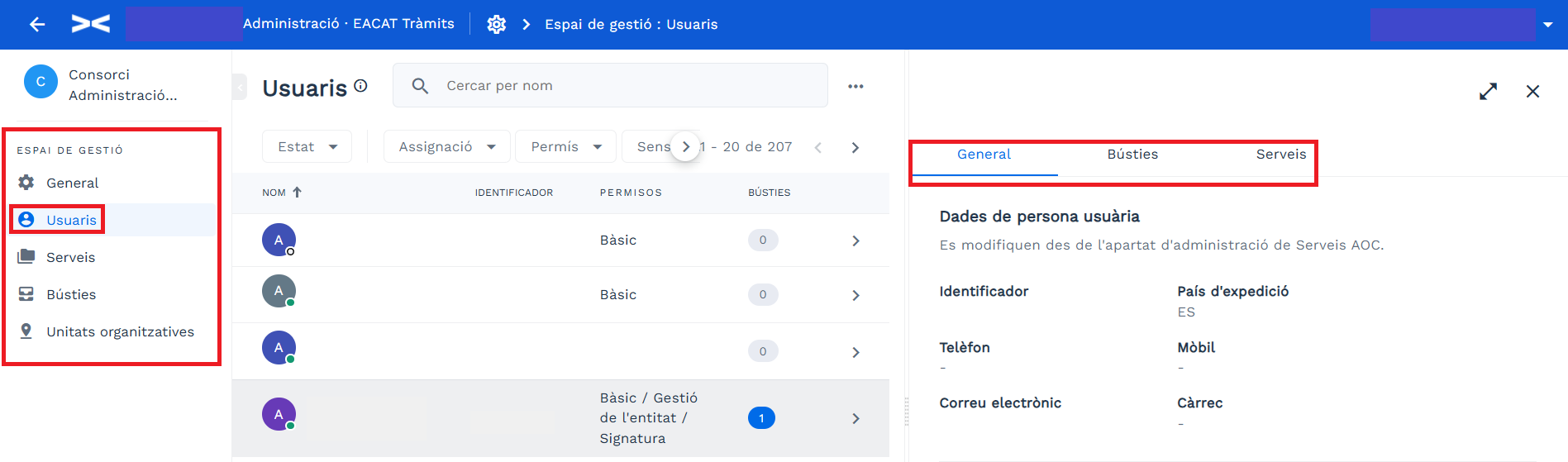Open Unitats organitzatives in the sidebar
Screen dimensions: 1568x462
point(120,331)
